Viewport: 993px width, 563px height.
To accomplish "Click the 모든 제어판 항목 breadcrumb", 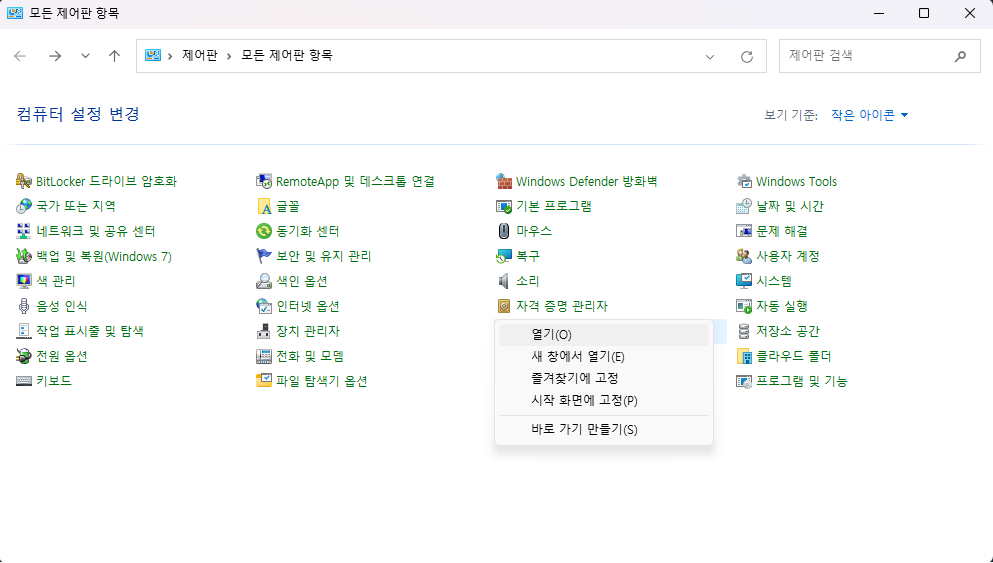I will pos(286,56).
